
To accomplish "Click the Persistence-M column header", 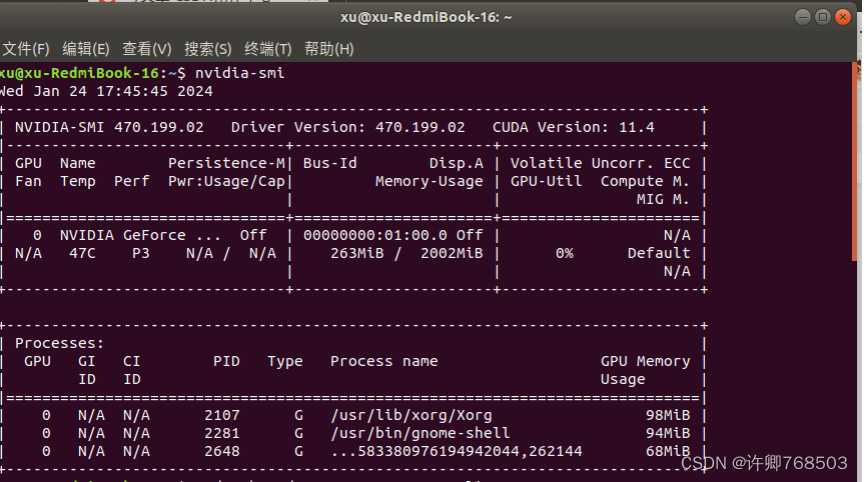I will pos(226,163).
